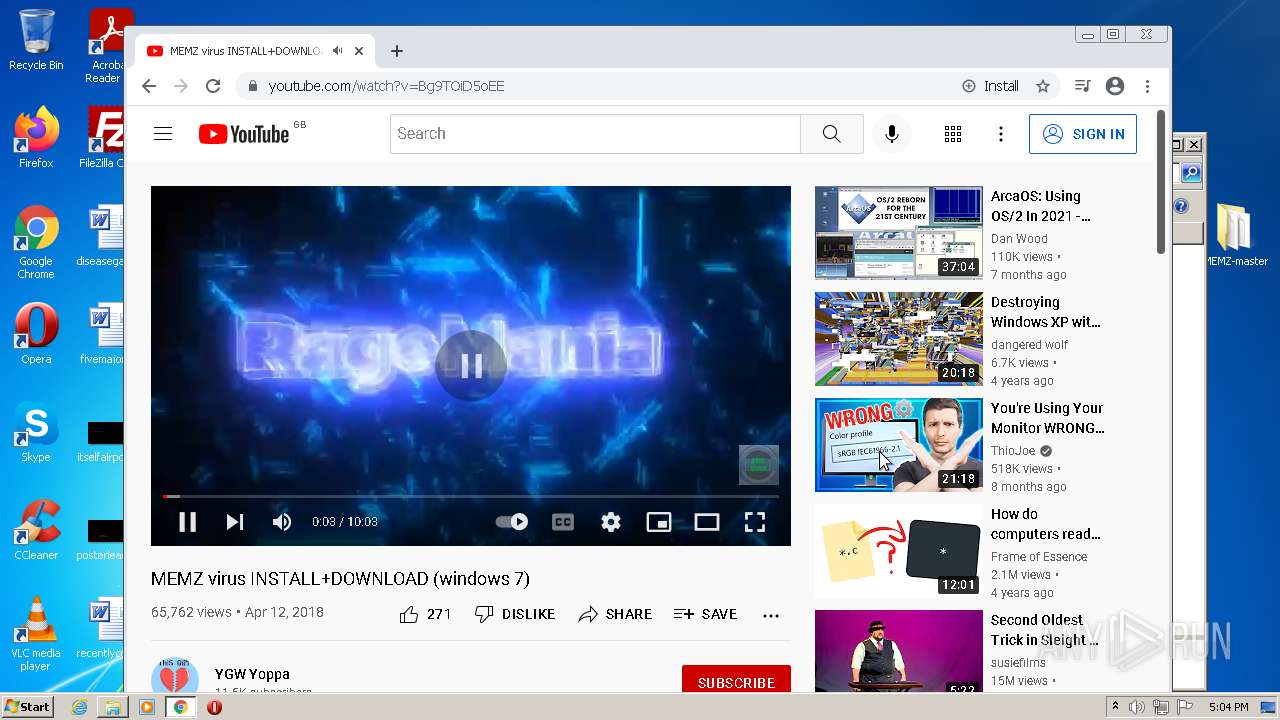Click the taskbar clock 5:04 PM
Screen dimensions: 1280x720
1228,707
